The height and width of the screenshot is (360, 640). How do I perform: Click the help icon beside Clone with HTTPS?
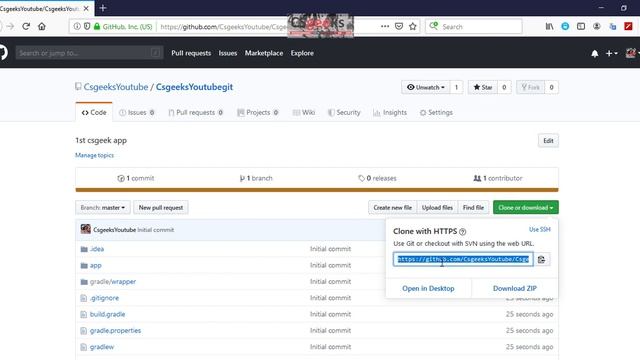pyautogui.click(x=462, y=232)
